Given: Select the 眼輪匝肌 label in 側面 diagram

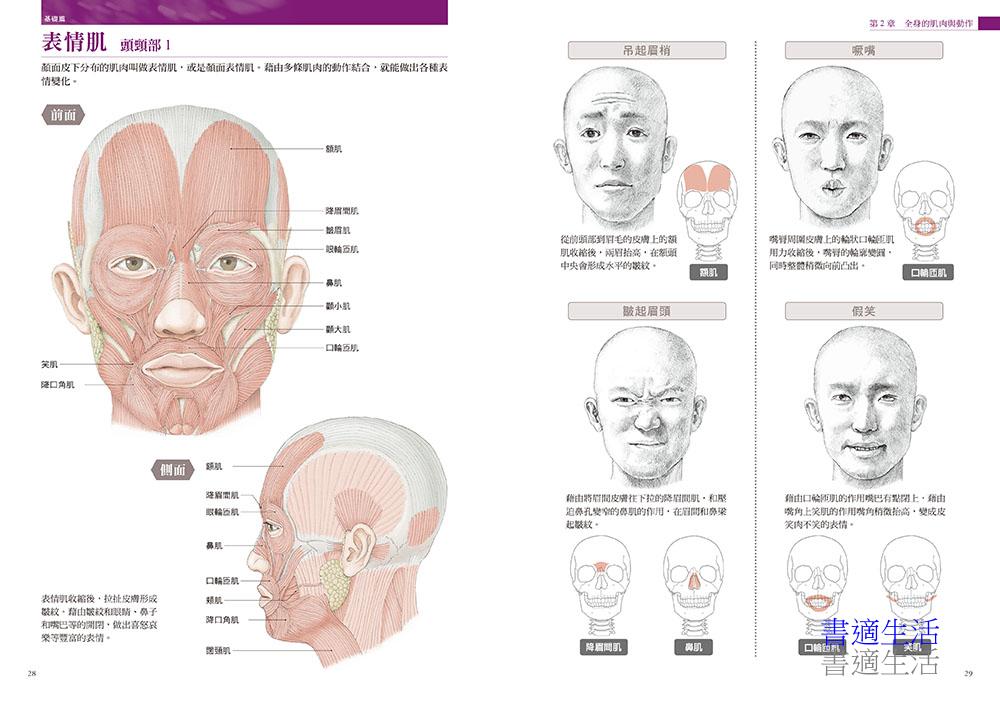Looking at the screenshot, I should pos(222,511).
